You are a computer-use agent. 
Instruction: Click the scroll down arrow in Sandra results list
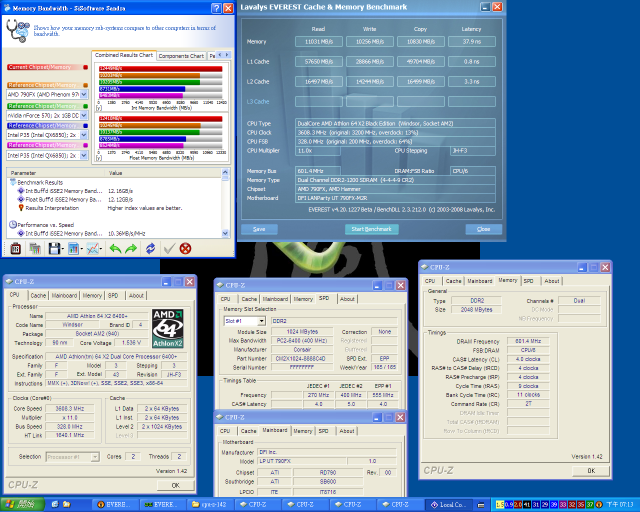[225, 233]
